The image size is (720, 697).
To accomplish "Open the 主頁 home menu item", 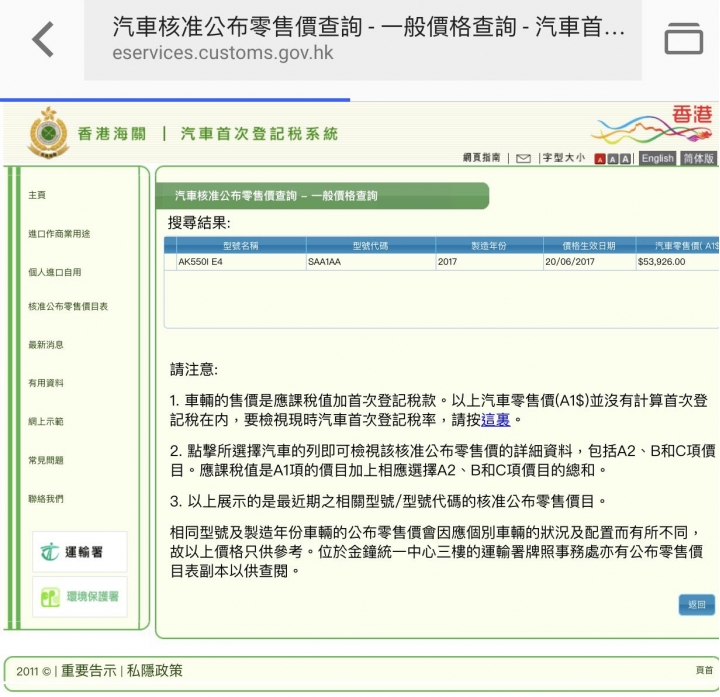I will 37,195.
